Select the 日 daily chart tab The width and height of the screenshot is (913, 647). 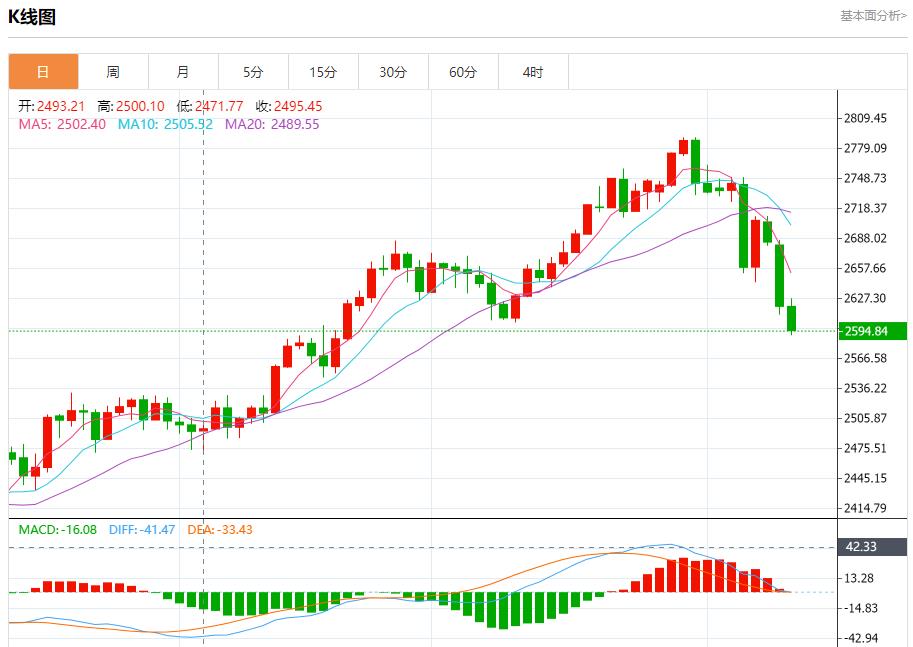[x=43, y=72]
